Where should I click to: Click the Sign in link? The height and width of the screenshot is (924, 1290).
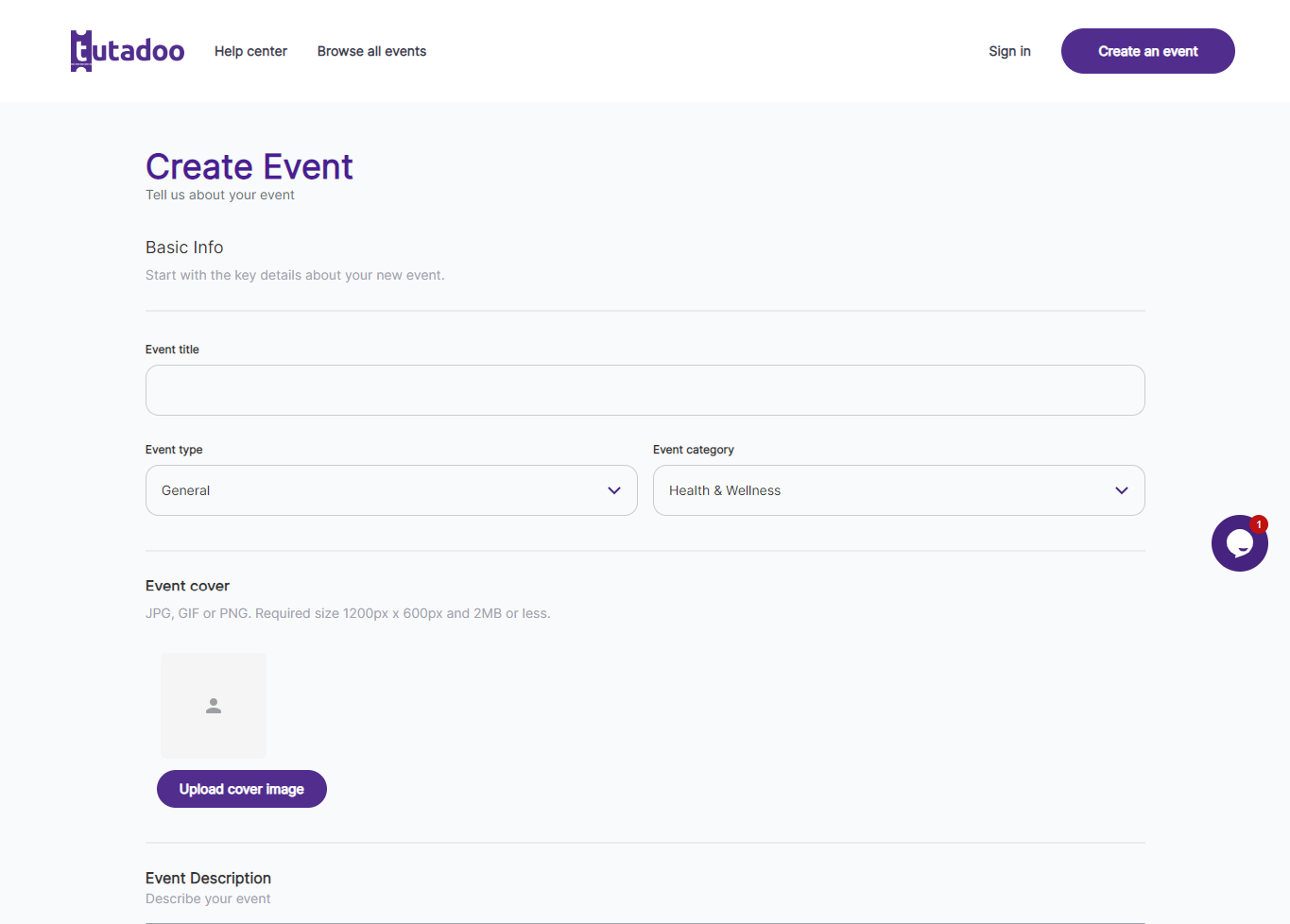coord(1009,51)
